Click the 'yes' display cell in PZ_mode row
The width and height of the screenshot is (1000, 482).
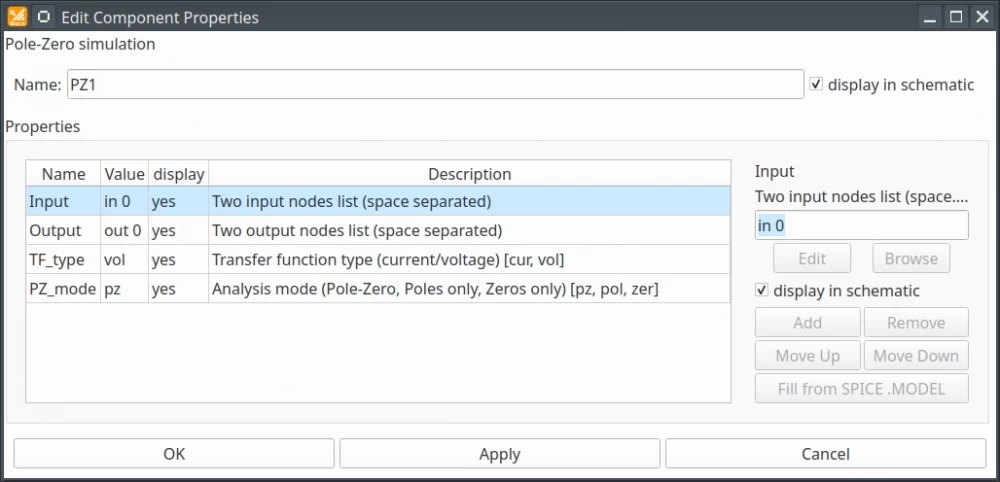179,289
